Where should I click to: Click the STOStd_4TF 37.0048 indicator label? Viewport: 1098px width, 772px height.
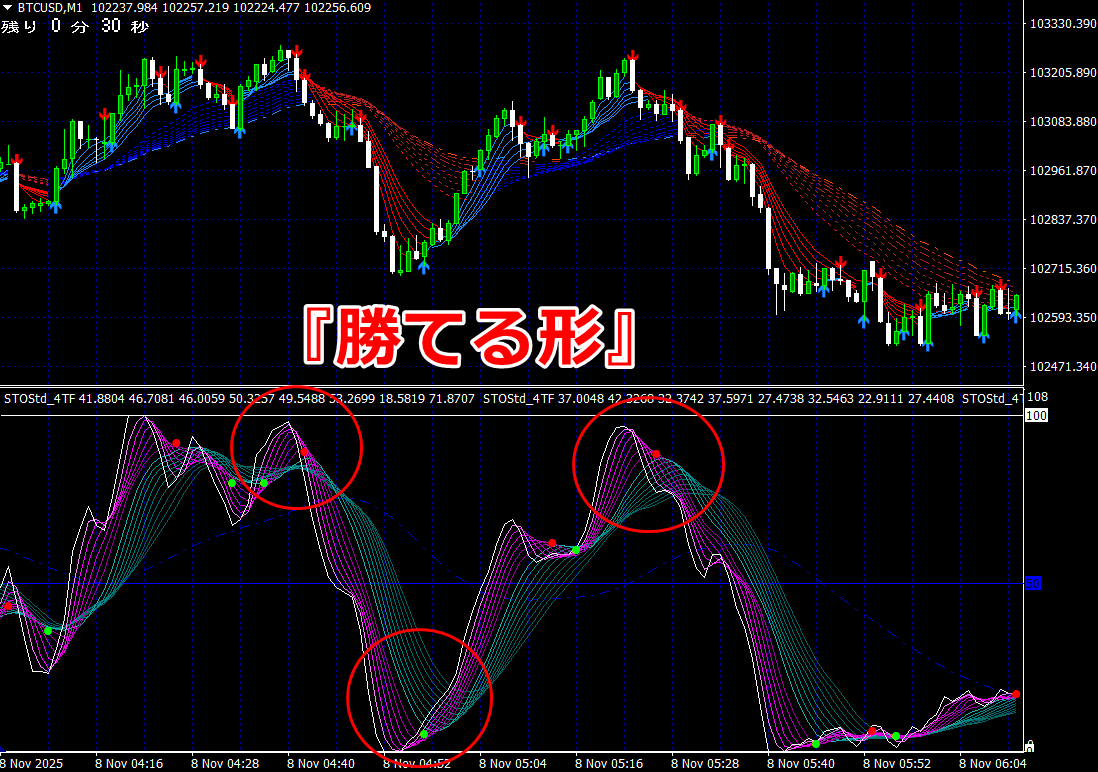[x=543, y=399]
